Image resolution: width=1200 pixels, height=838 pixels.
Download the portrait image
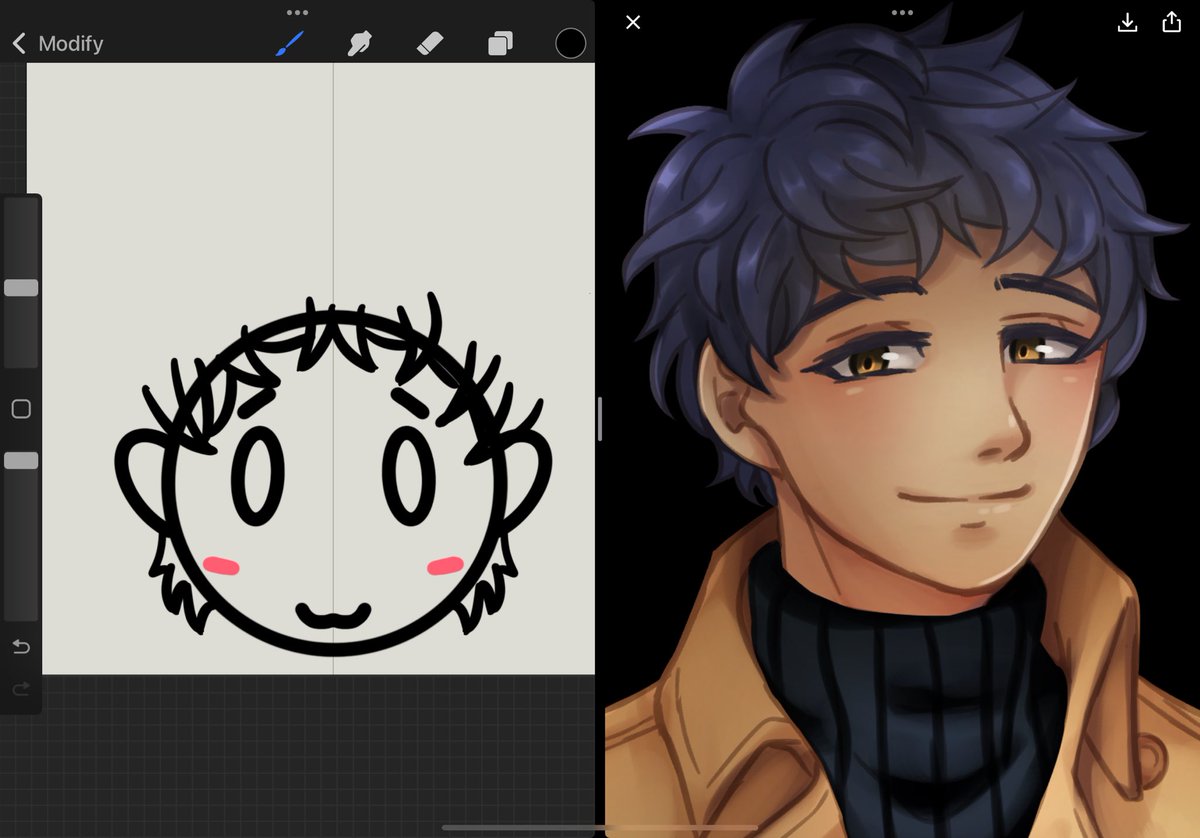[x=1127, y=22]
